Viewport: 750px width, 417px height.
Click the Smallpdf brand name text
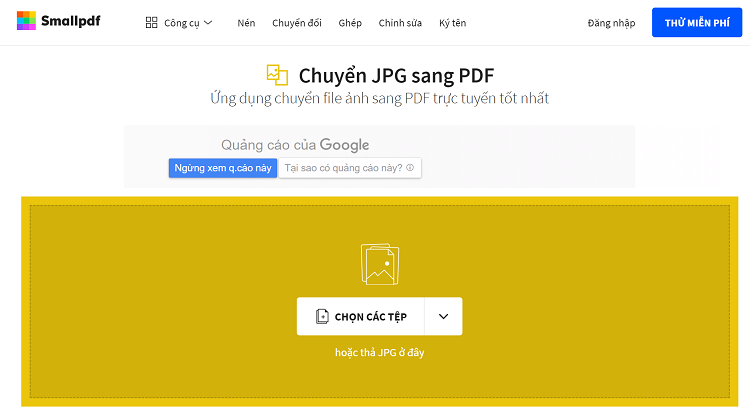71,21
